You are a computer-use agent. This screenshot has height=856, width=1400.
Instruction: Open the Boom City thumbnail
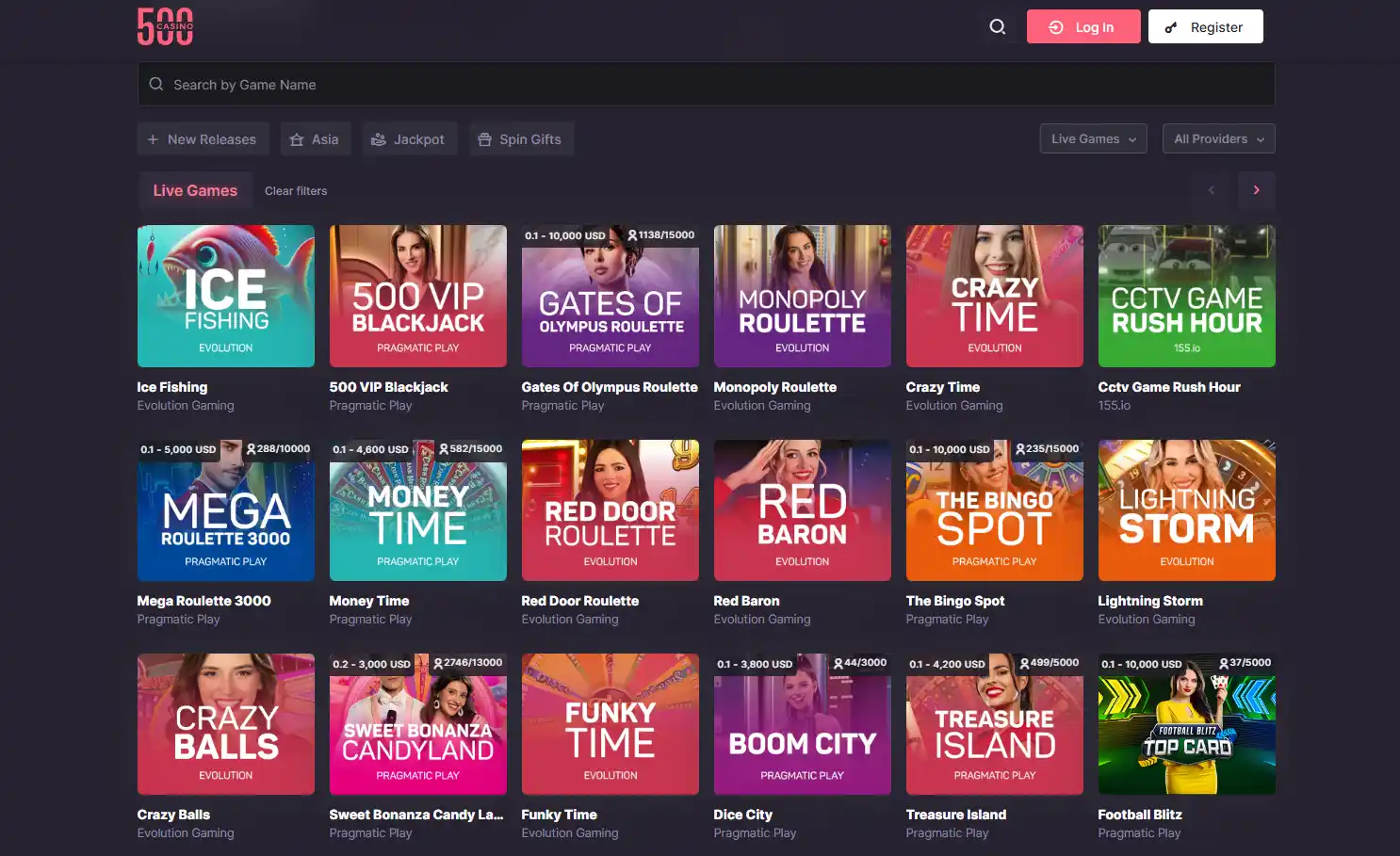coord(803,724)
